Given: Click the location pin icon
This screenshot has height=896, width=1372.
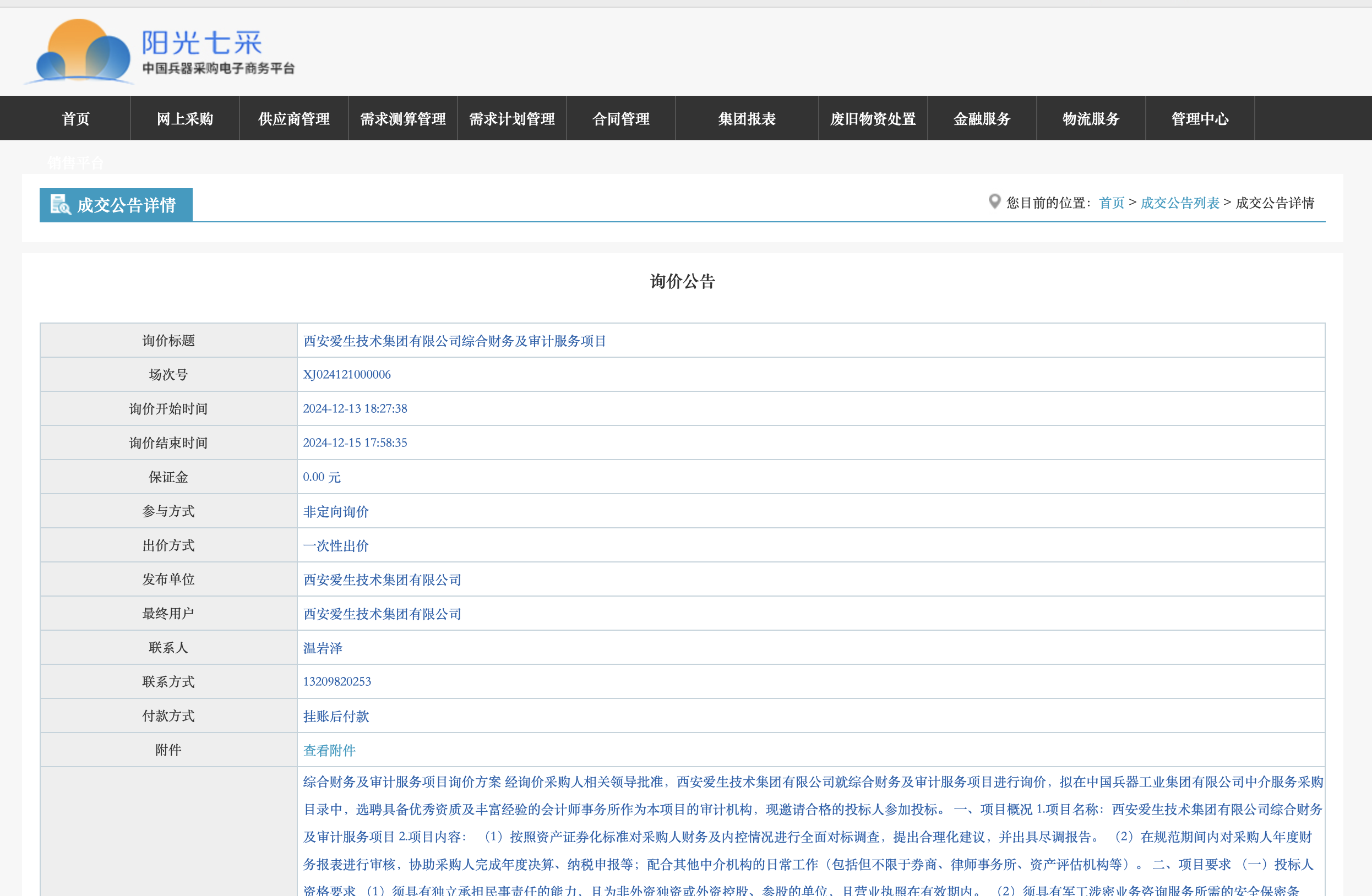Looking at the screenshot, I should [994, 201].
